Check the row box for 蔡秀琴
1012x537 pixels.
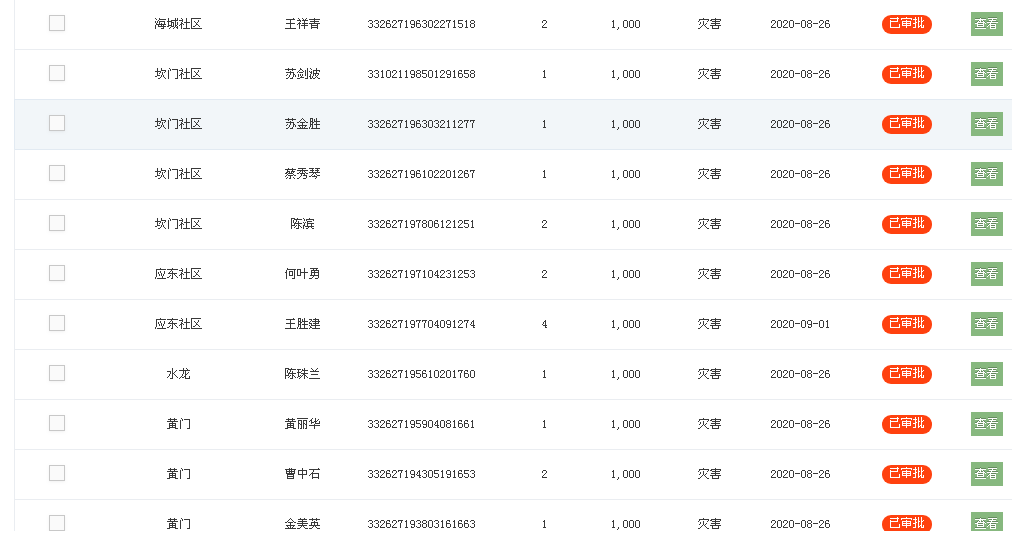tap(57, 173)
